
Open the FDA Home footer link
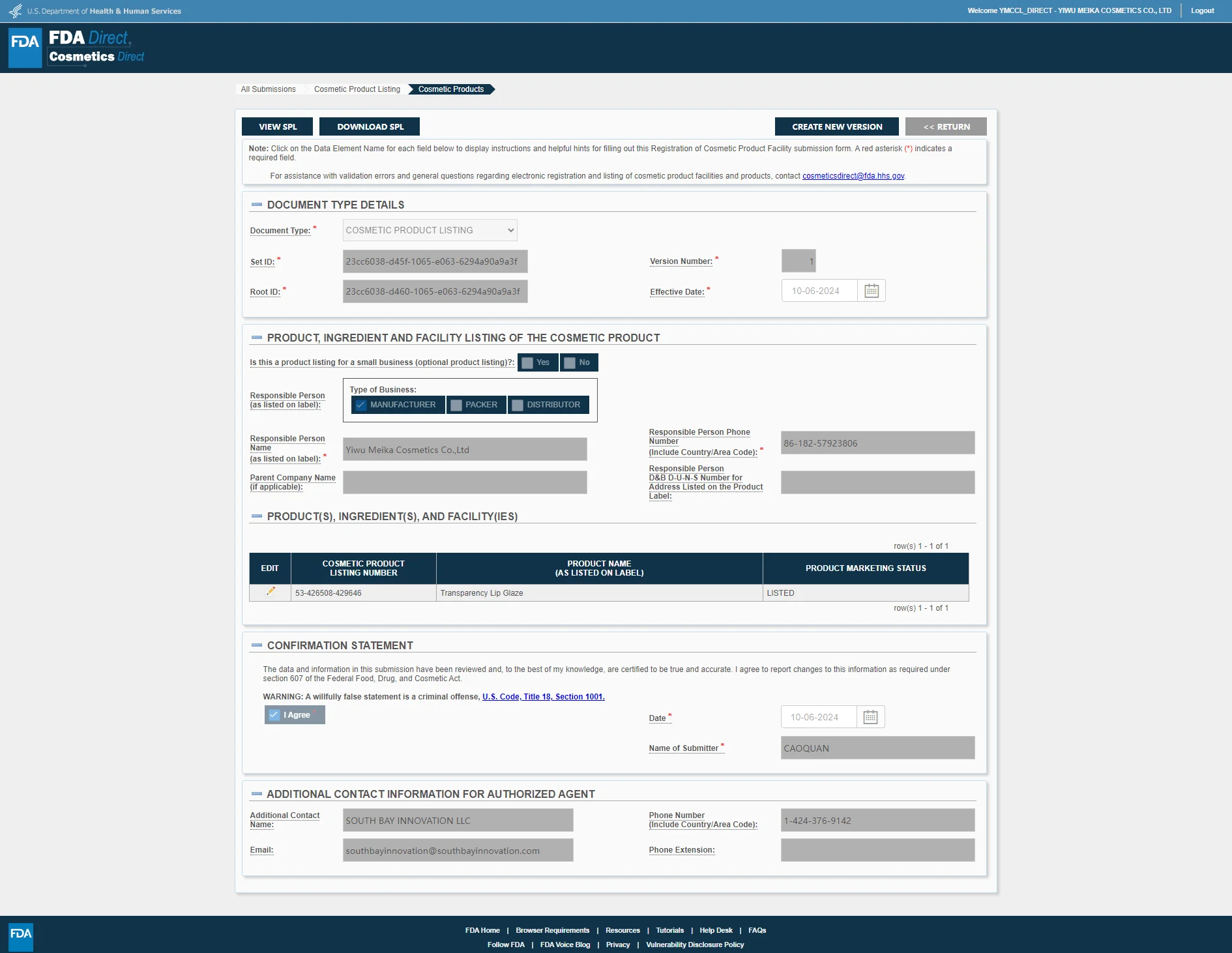pyautogui.click(x=482, y=930)
